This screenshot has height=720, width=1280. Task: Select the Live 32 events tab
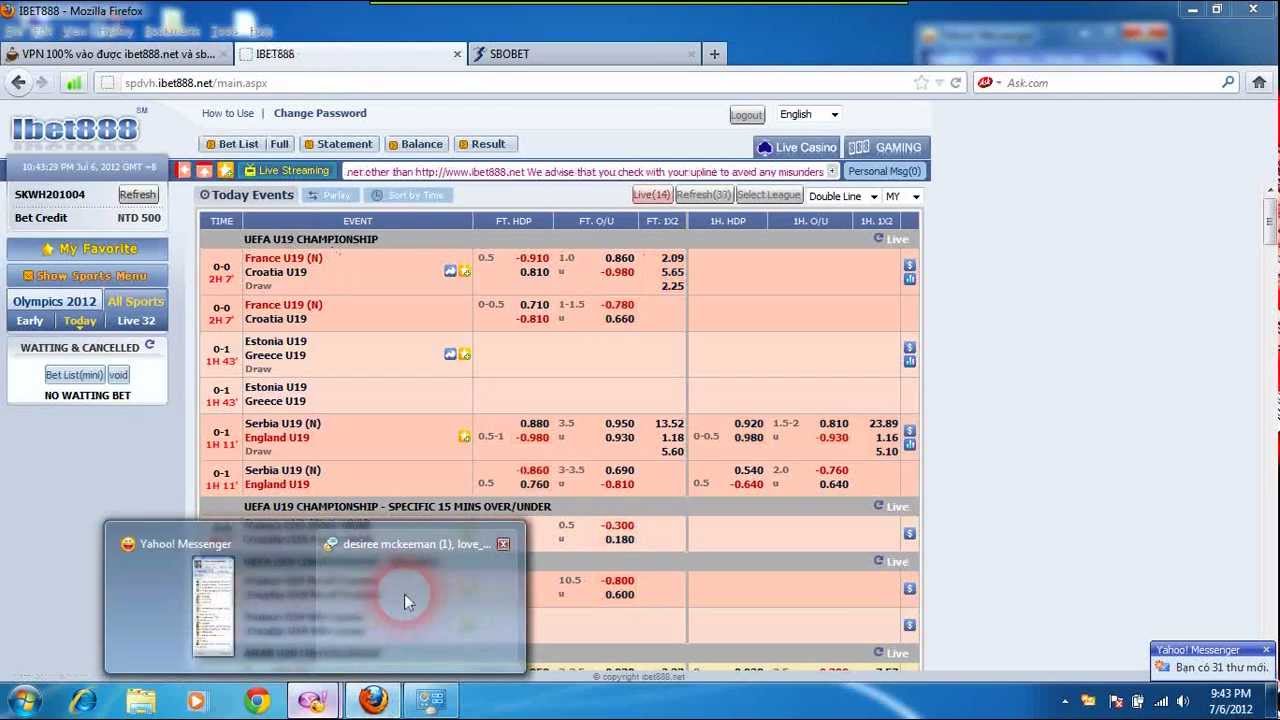pos(136,321)
